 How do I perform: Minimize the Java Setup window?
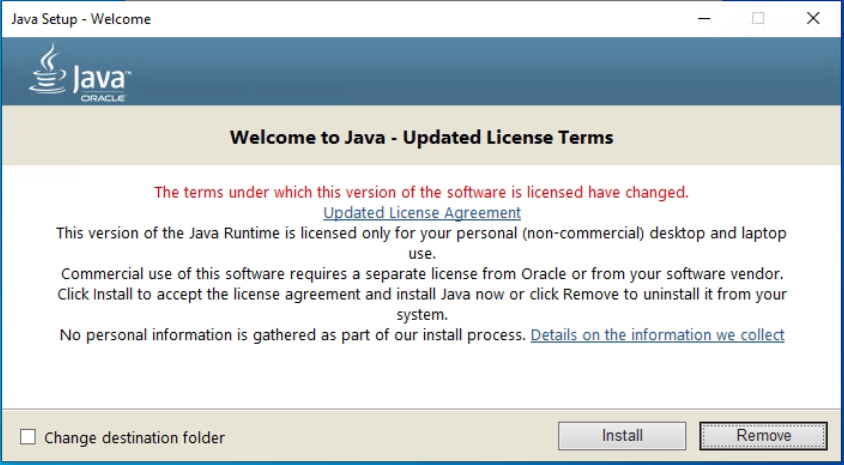(704, 18)
